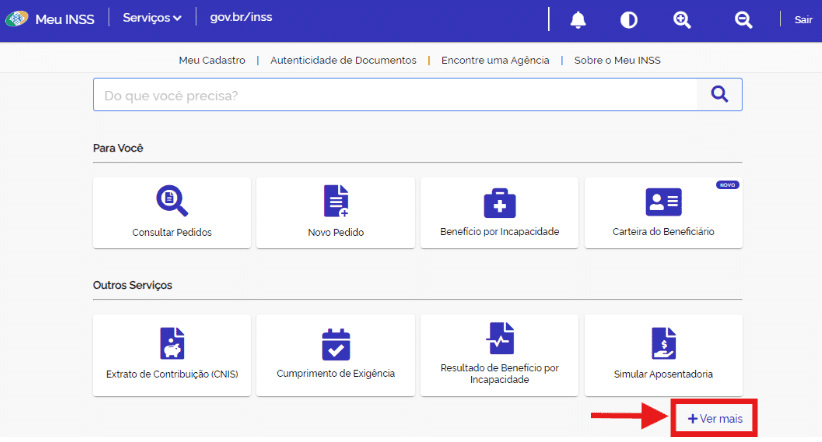Click the Novo Pedido document icon

(x=336, y=201)
